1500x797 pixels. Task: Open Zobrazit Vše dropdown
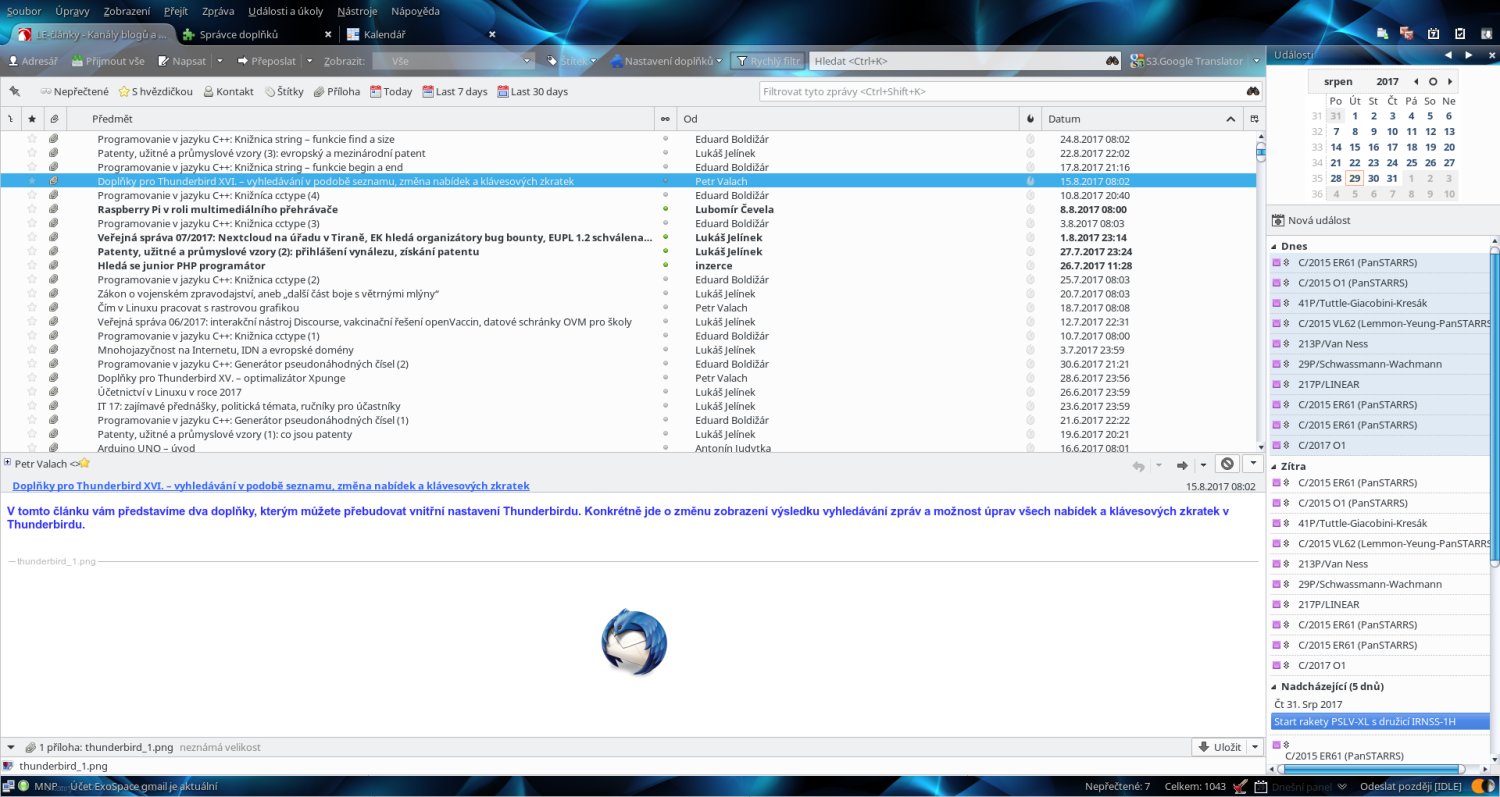(x=454, y=61)
